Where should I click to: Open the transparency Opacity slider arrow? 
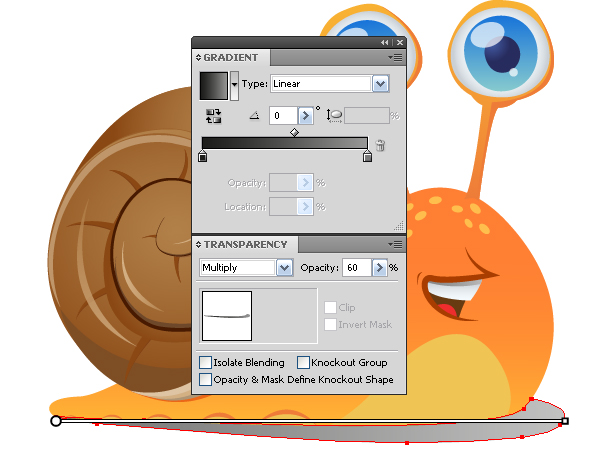pos(379,267)
